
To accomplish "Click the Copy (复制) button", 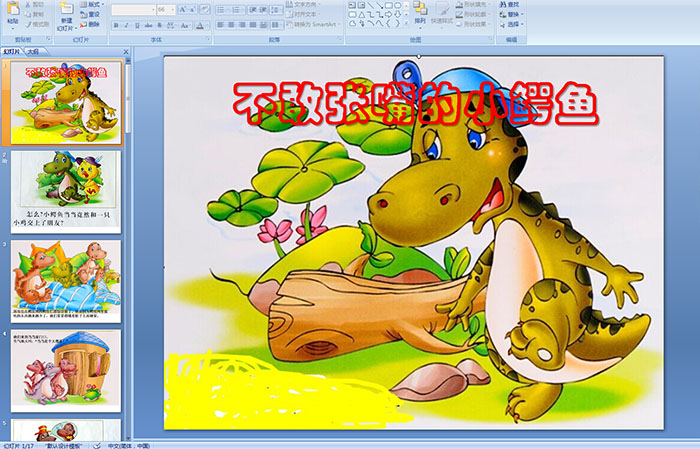I will point(34,14).
